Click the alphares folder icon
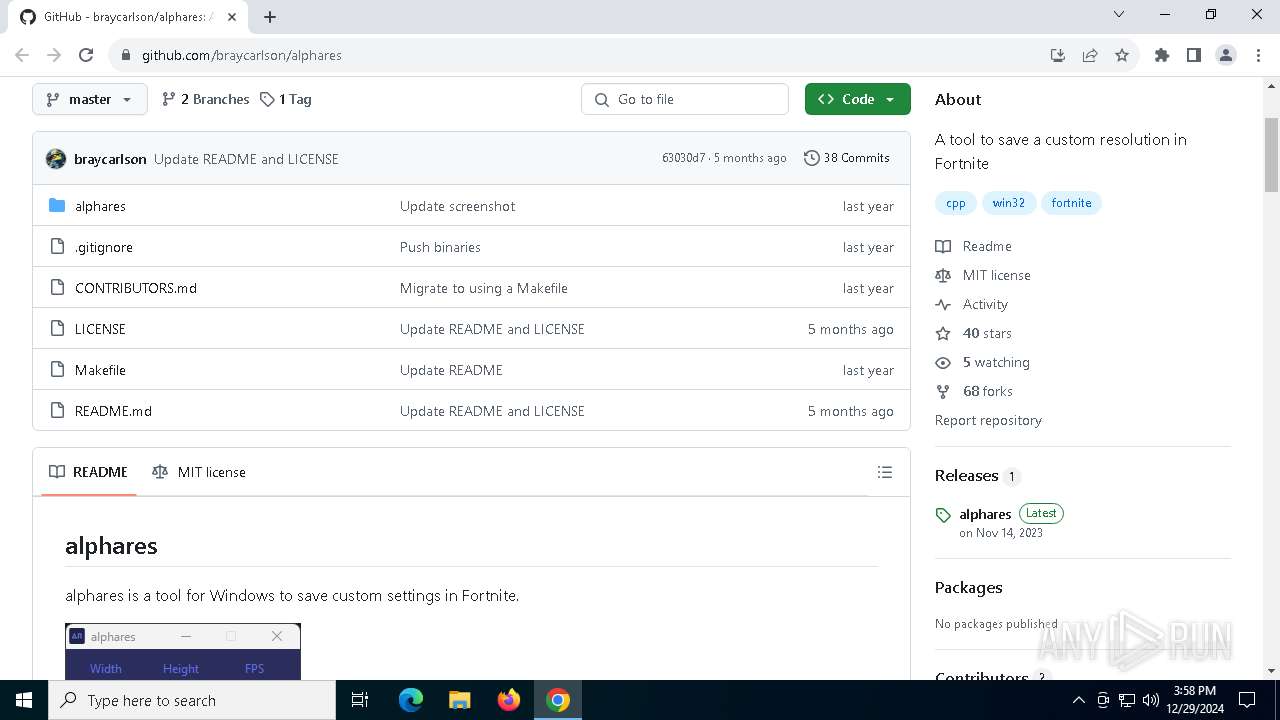This screenshot has height=720, width=1280. click(x=57, y=206)
